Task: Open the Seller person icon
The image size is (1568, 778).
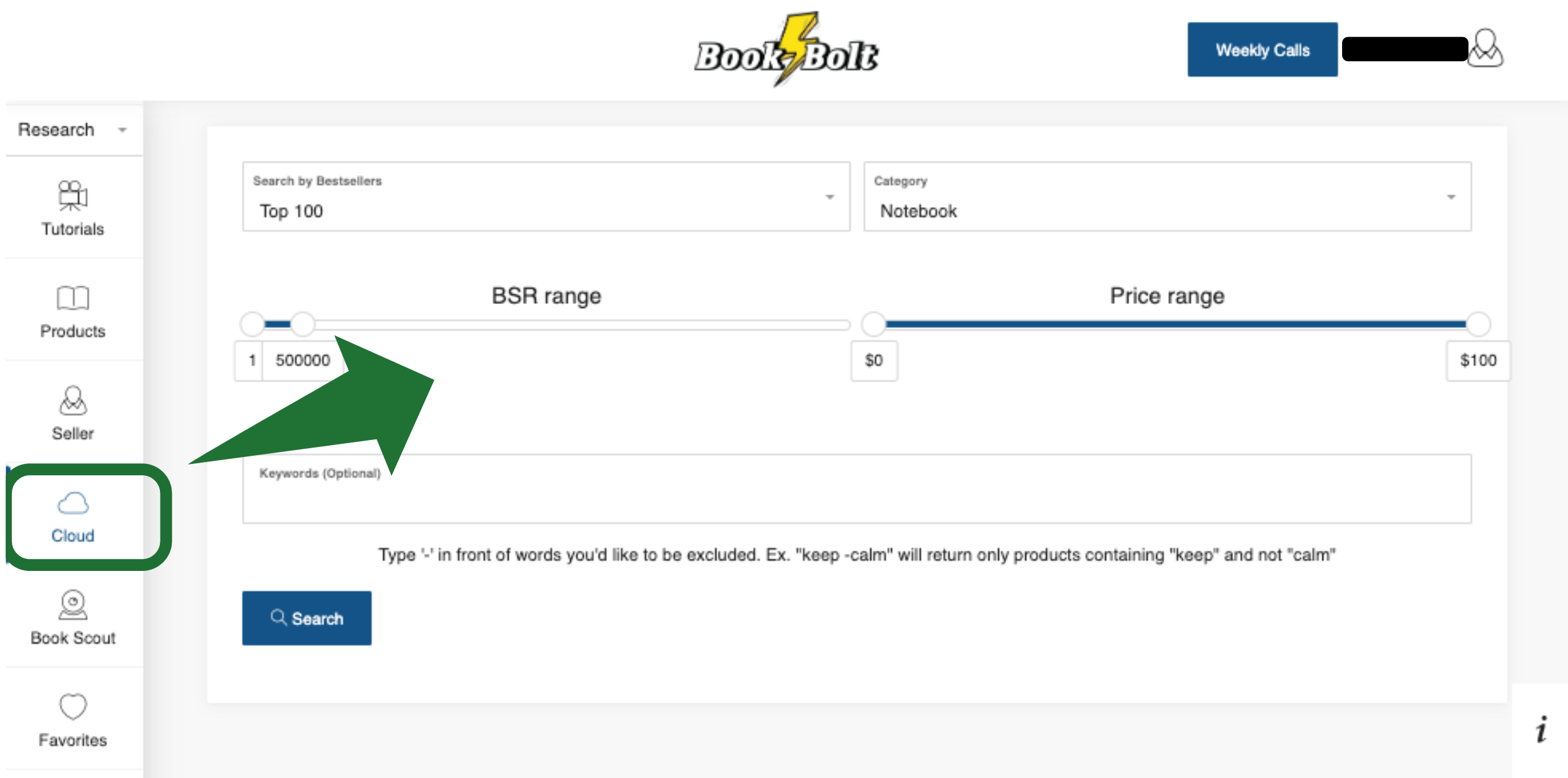Action: point(73,400)
